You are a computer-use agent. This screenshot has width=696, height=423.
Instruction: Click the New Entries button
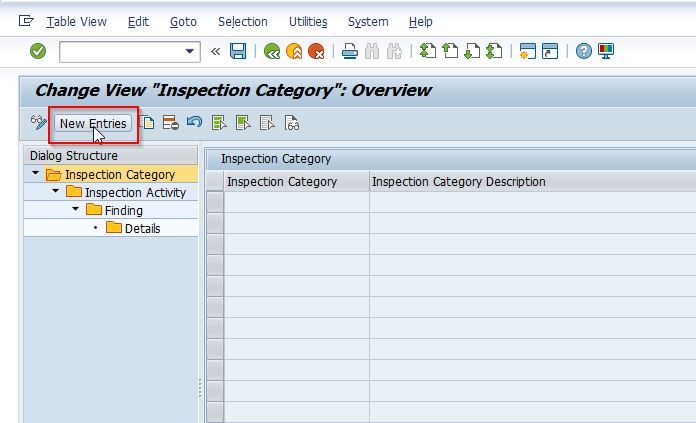coord(93,123)
